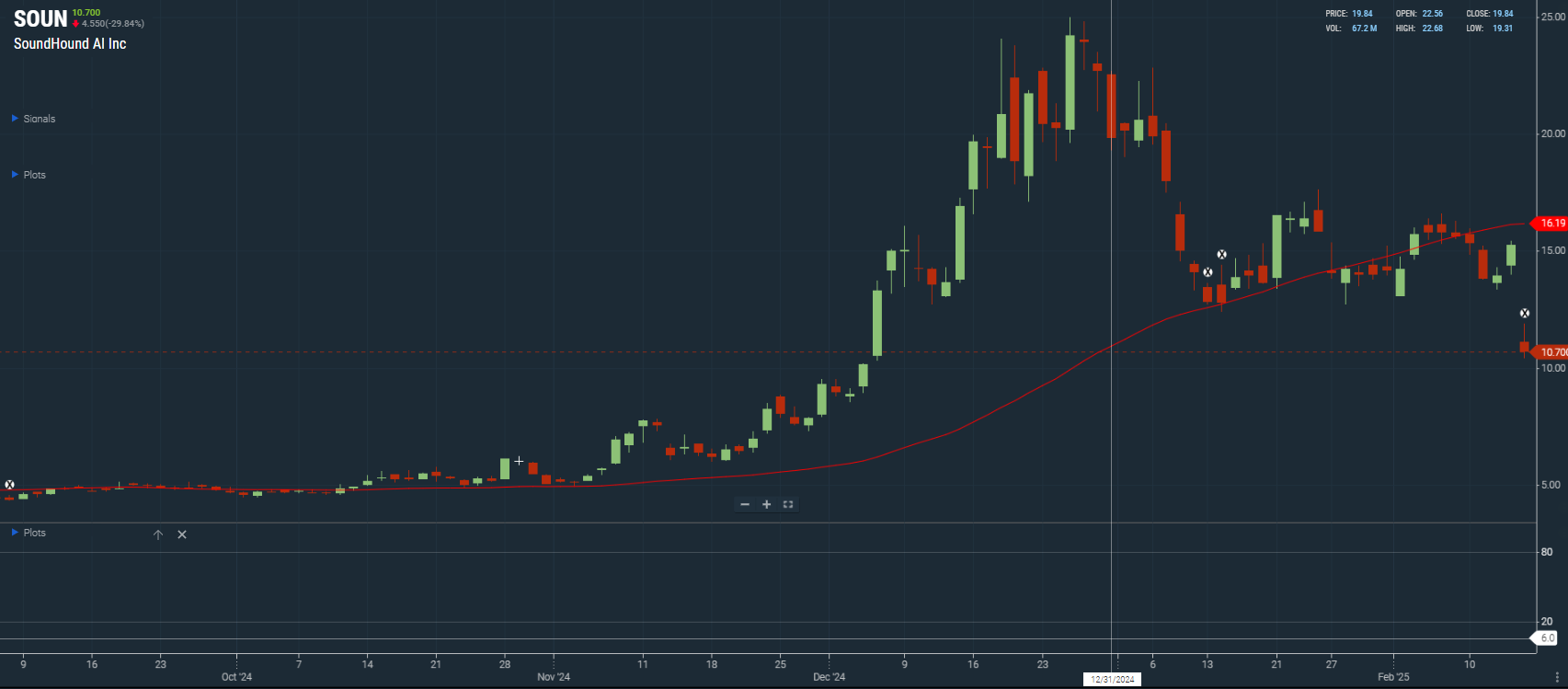The image size is (1568, 689).
Task: Click the LOW value 19.31
Action: 1503,29
